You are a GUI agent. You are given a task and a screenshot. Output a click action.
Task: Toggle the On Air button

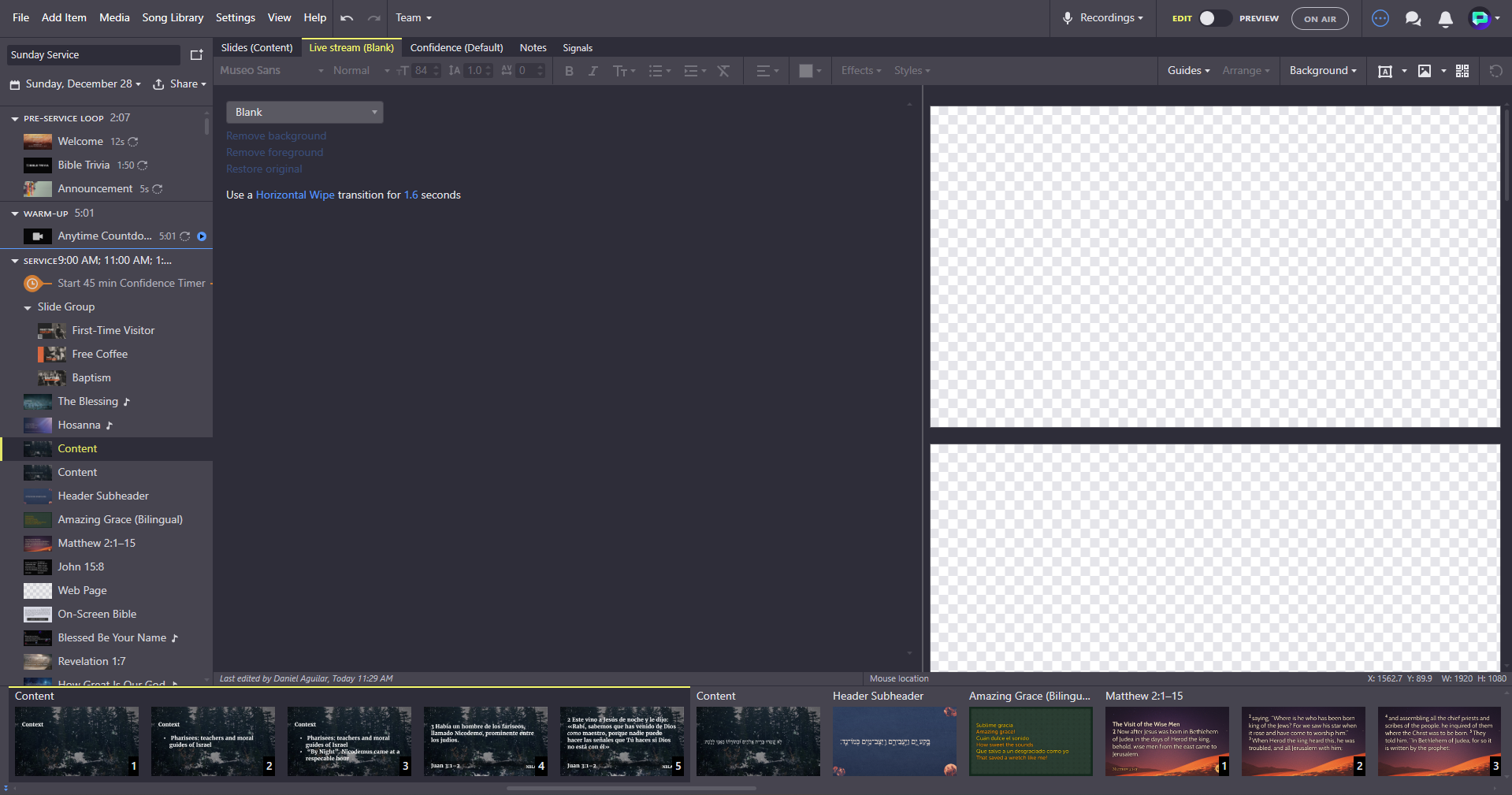[x=1320, y=19]
